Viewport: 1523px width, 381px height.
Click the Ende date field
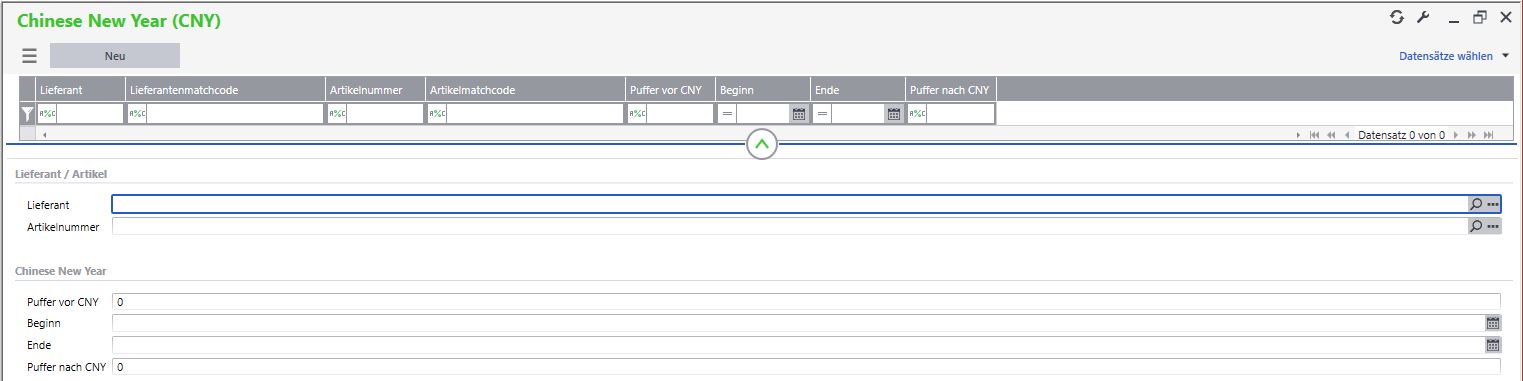click(798, 345)
